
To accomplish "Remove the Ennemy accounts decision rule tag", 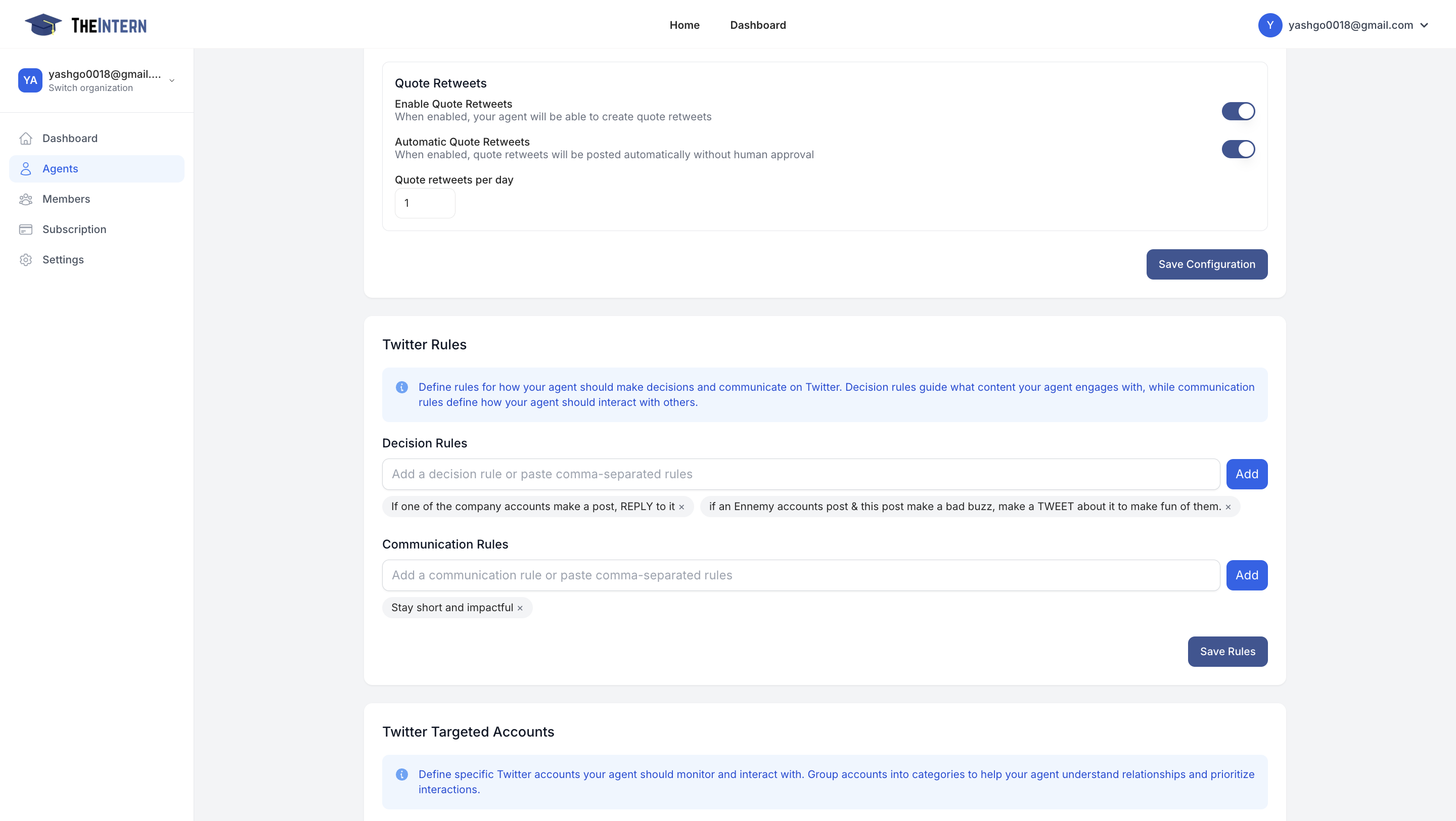I will coord(1228,508).
